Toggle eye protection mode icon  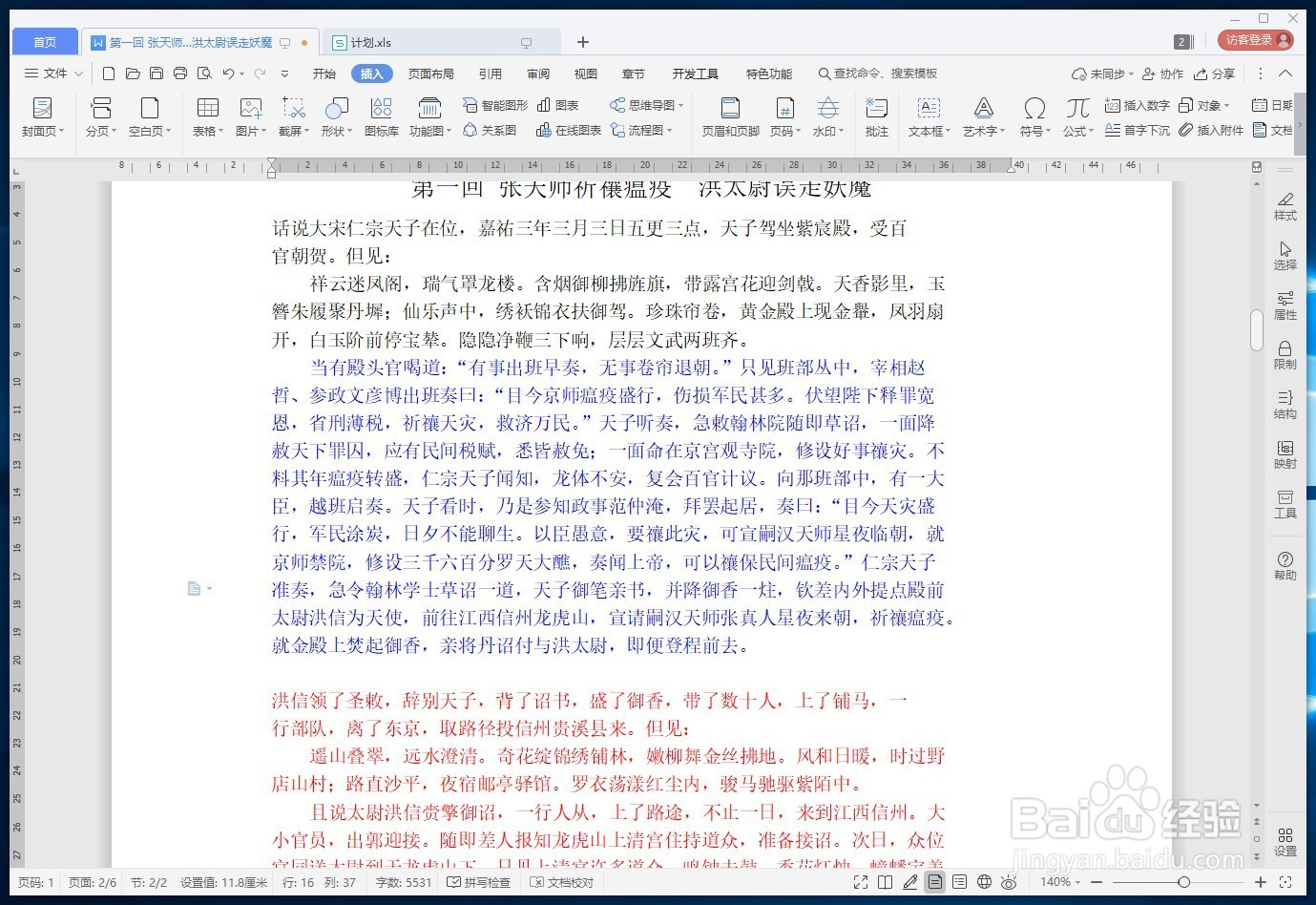pyautogui.click(x=1009, y=882)
